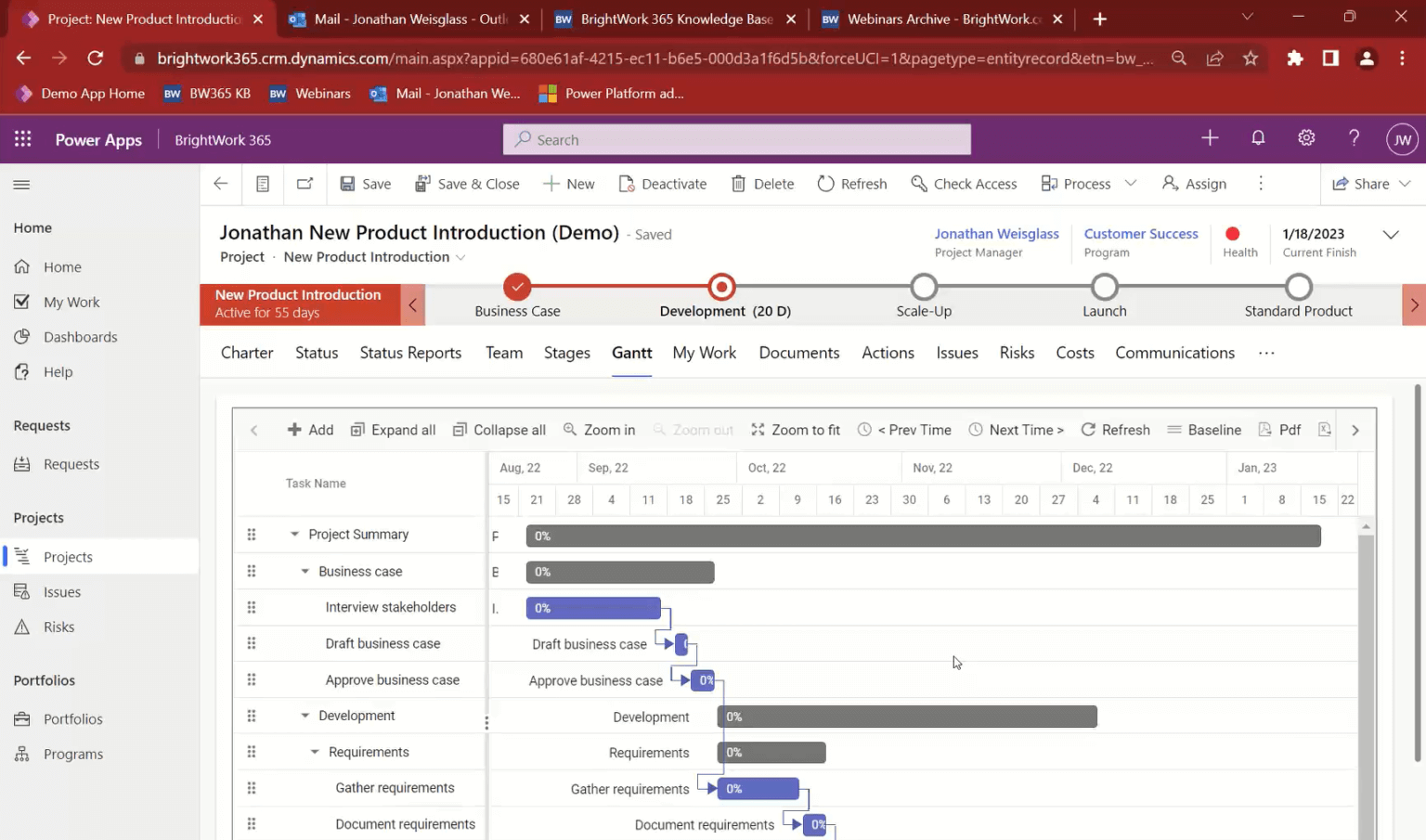1426x840 pixels.
Task: Open the Assign record action
Action: (x=1194, y=184)
